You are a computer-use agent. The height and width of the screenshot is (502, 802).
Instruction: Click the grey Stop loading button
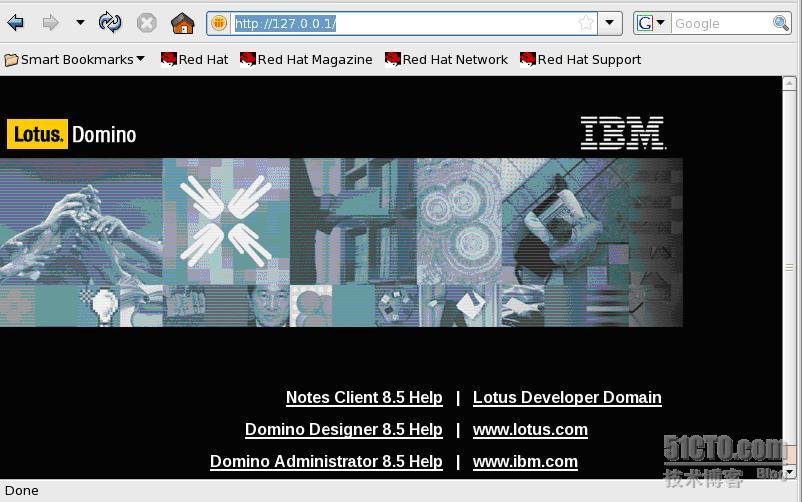point(147,23)
